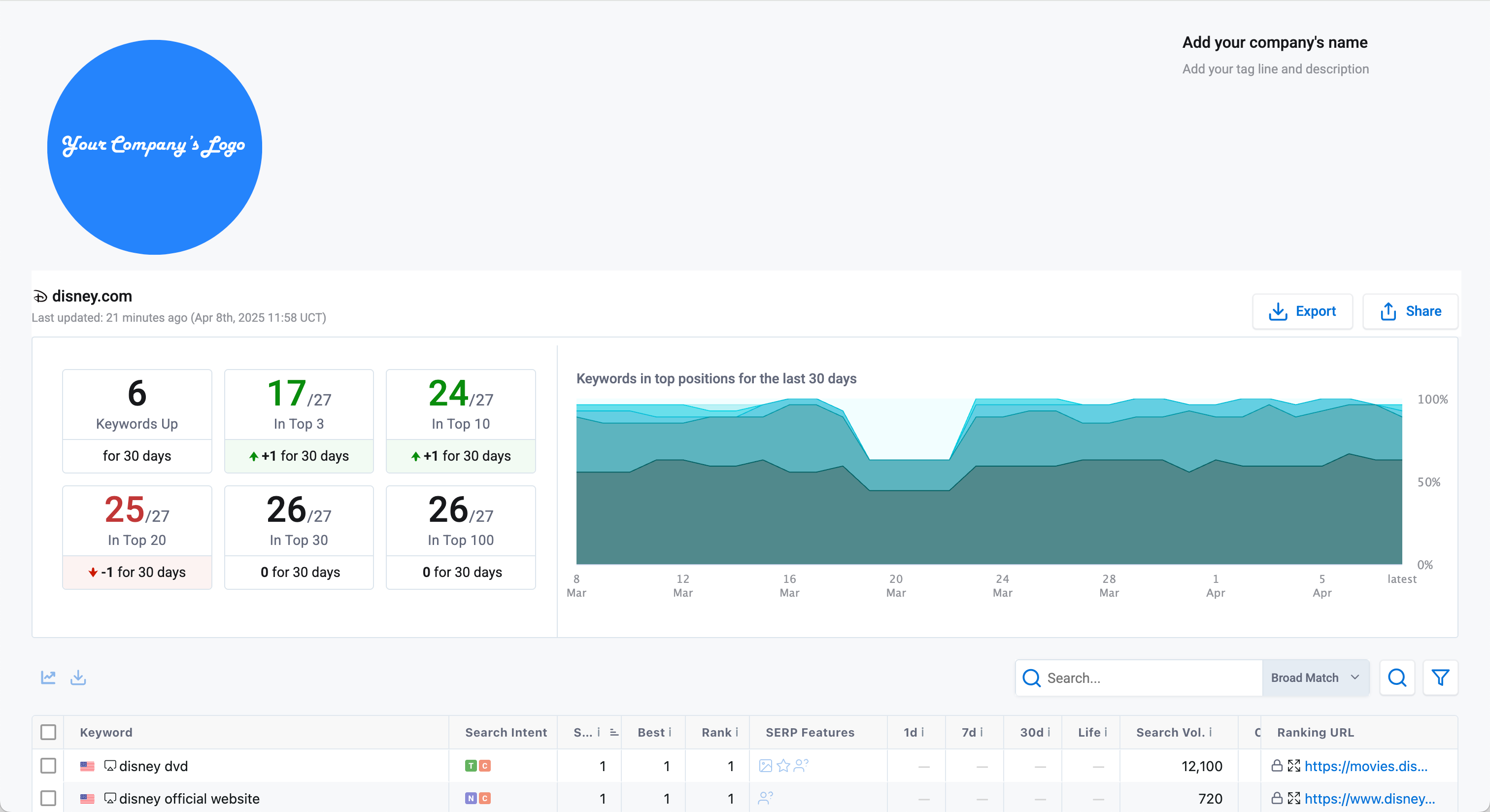
Task: Click the Export button
Action: (1302, 311)
